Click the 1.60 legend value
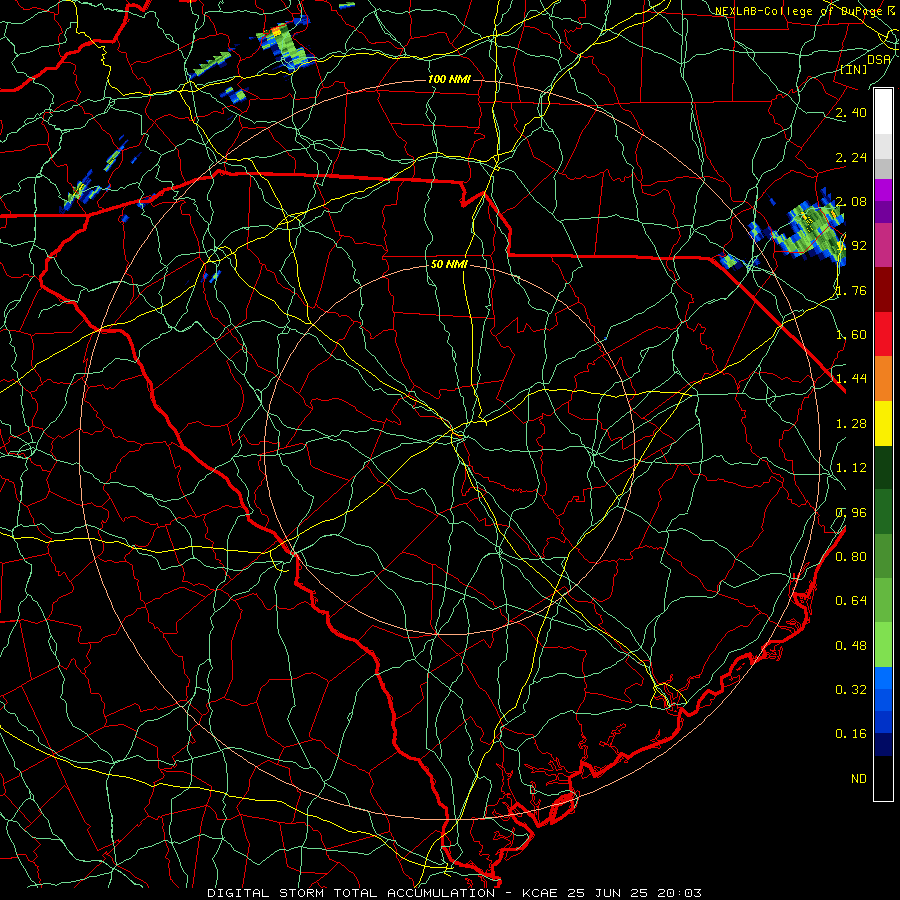The width and height of the screenshot is (900, 900). pyautogui.click(x=851, y=335)
